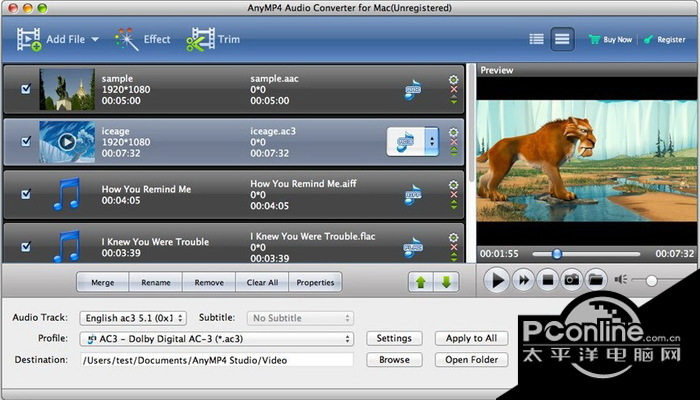Open snapshot folder icon in preview

click(x=595, y=280)
